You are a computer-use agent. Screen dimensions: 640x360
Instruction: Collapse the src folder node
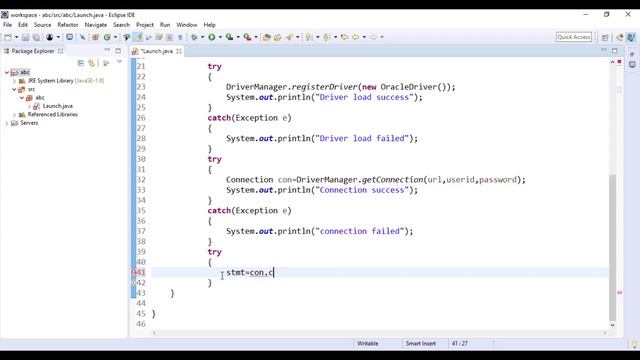(x=14, y=89)
